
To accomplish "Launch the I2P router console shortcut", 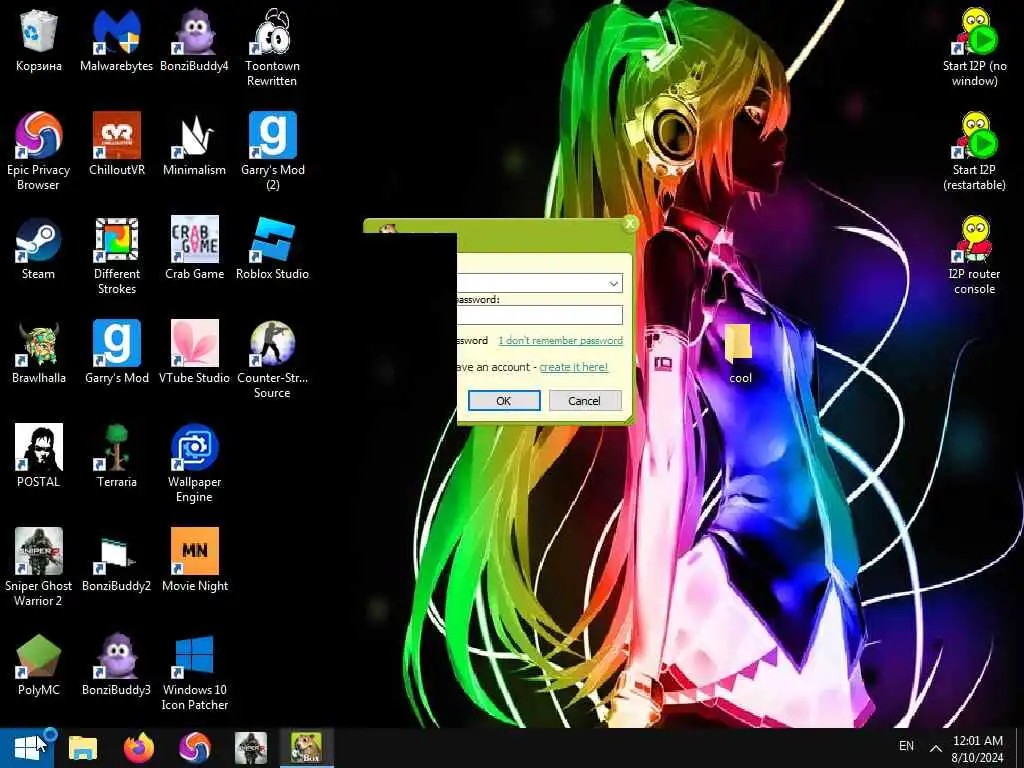I will [974, 255].
